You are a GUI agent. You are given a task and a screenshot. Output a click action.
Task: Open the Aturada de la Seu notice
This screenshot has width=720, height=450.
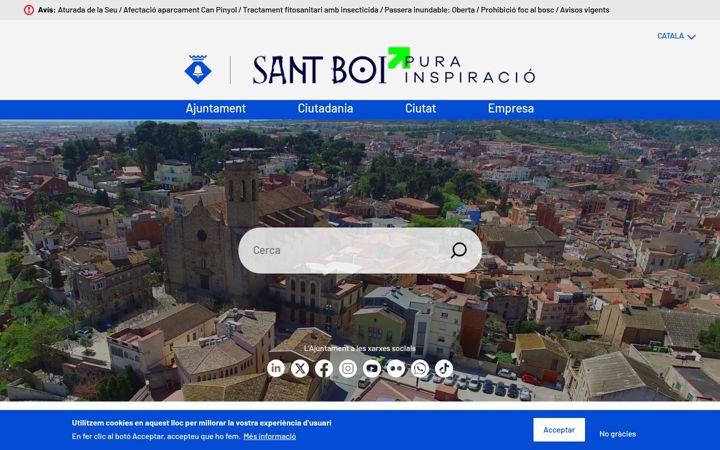pos(87,10)
